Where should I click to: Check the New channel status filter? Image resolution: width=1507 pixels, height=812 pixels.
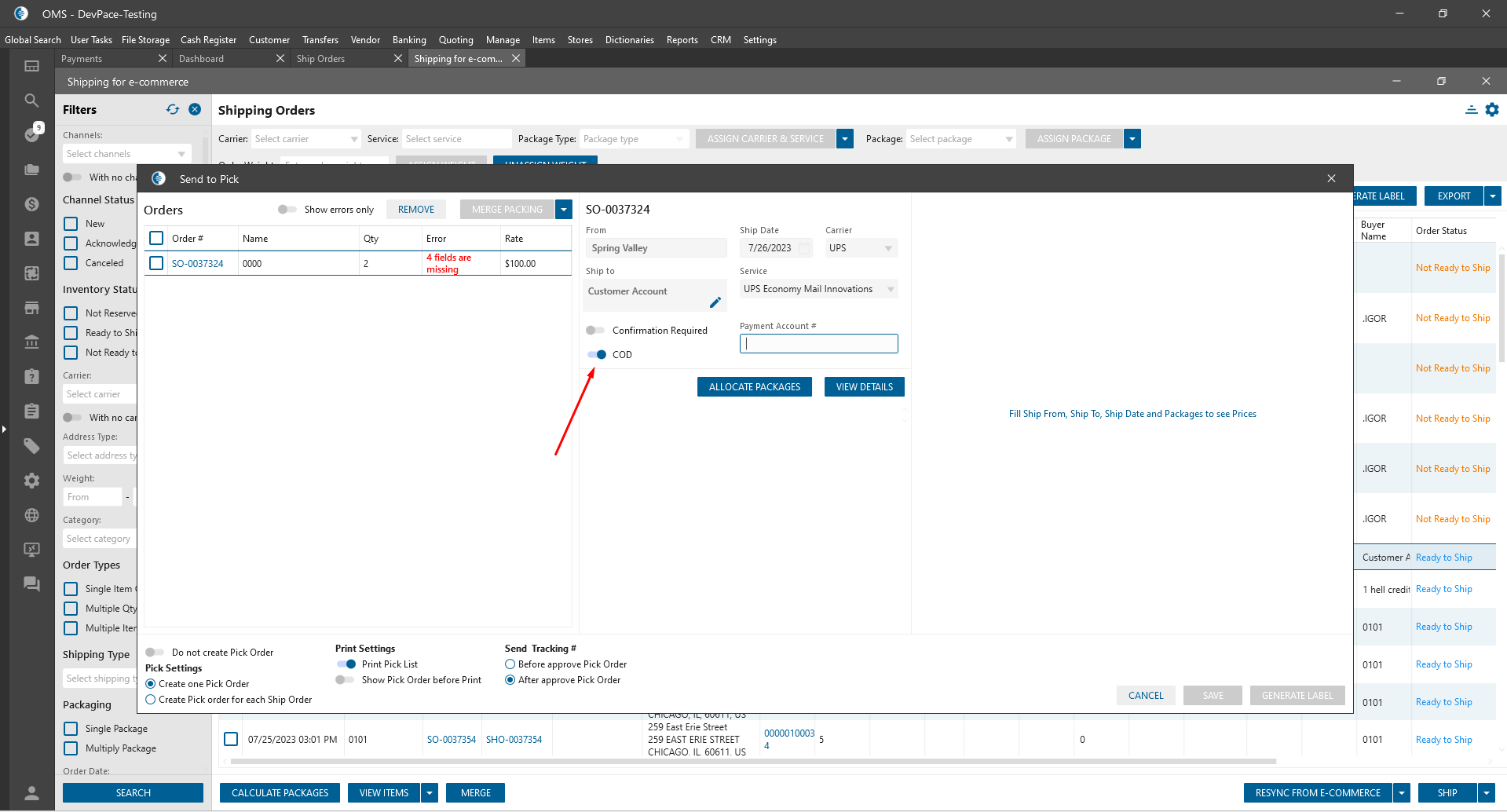pyautogui.click(x=71, y=224)
